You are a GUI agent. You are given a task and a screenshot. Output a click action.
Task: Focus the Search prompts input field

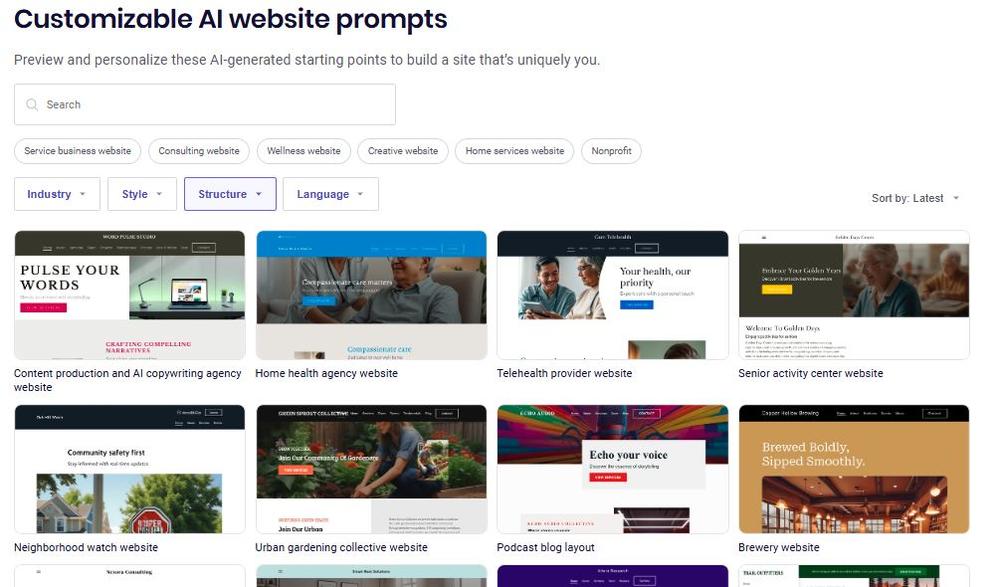[x=205, y=105]
